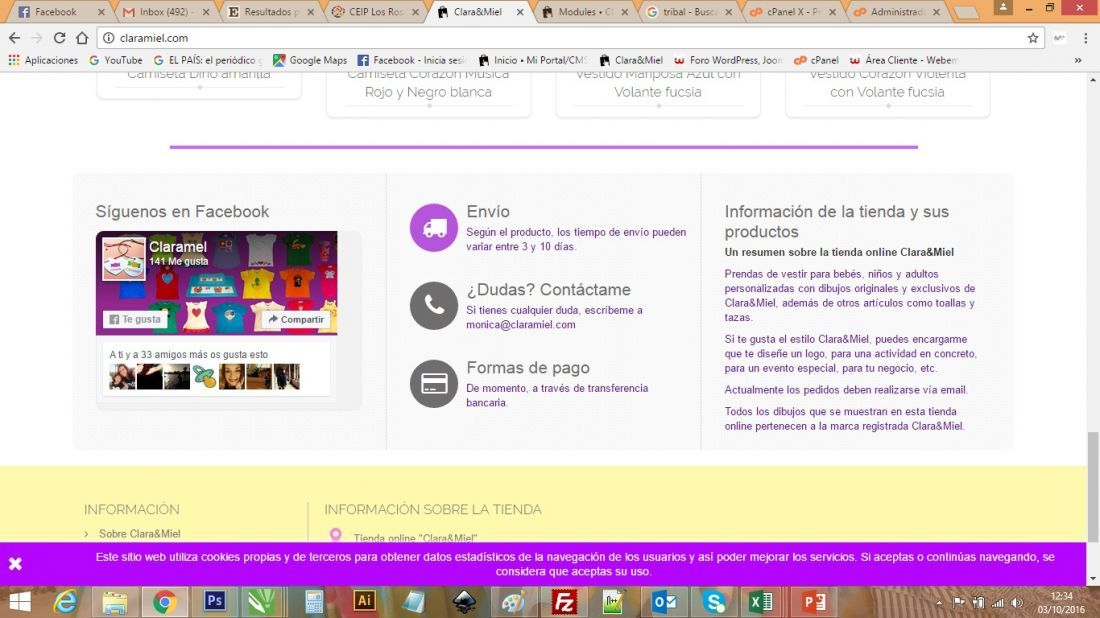Viewport: 1100px width, 618px height.
Task: Click the phone icon beside ¿Dudas? Contáctame
Action: (x=434, y=306)
